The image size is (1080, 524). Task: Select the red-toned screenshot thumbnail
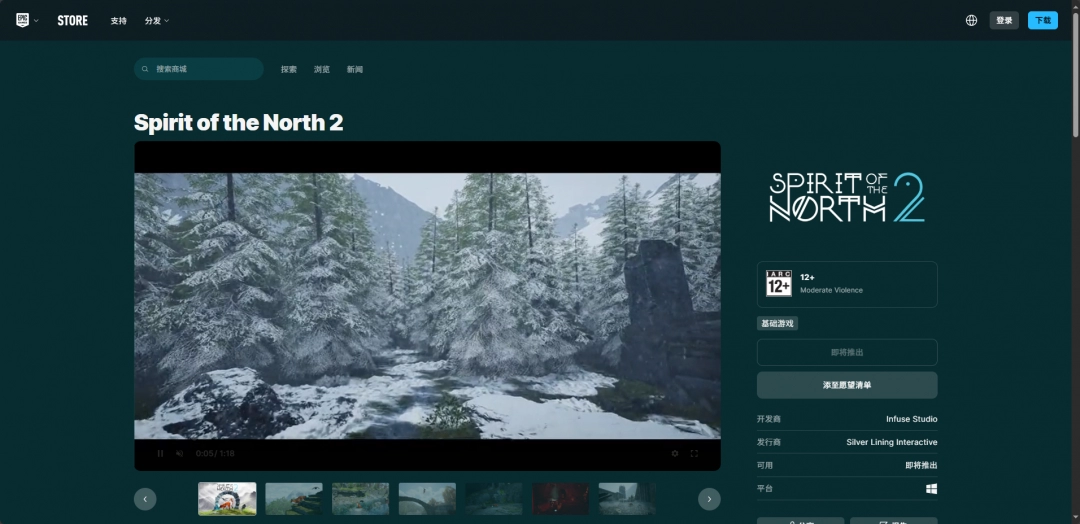point(561,499)
